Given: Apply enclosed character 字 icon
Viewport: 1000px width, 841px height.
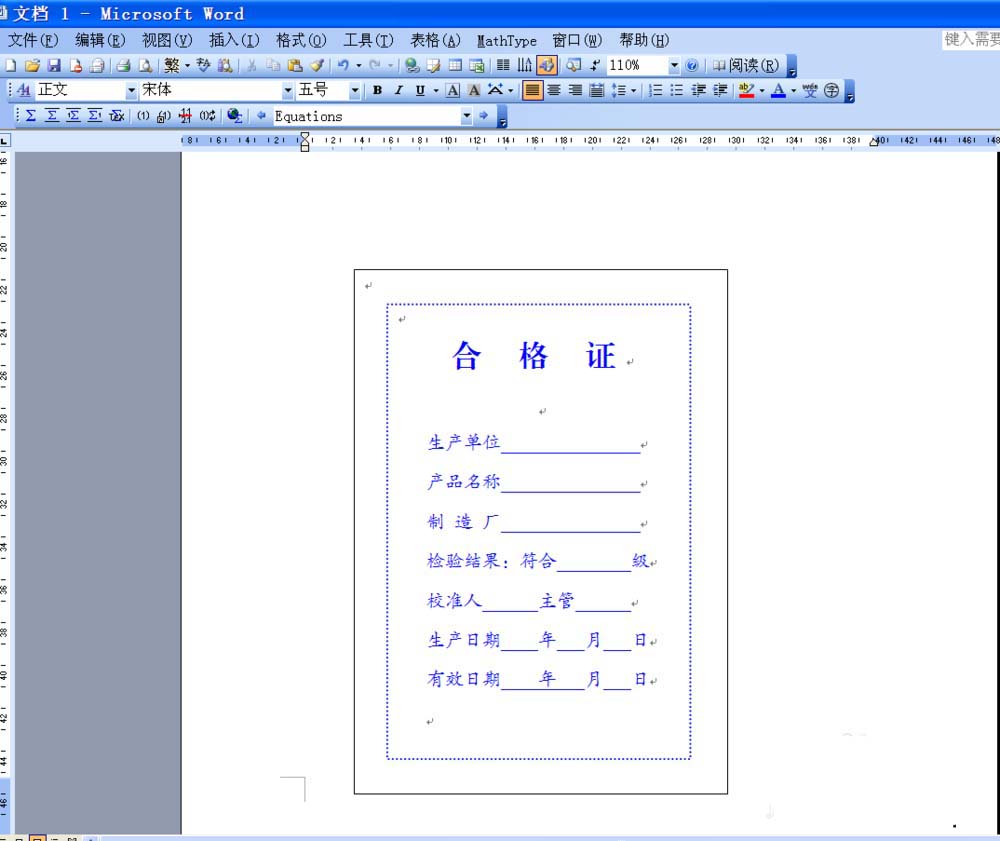Looking at the screenshot, I should [832, 91].
